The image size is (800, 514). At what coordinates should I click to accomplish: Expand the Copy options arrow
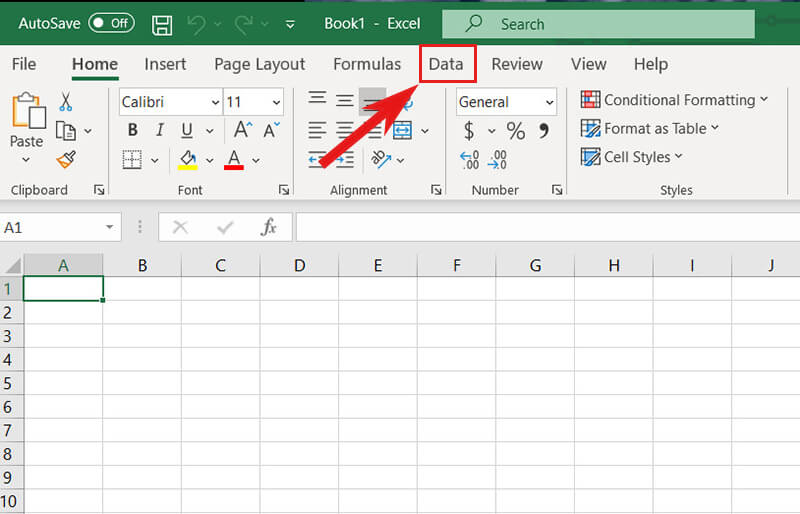88,131
